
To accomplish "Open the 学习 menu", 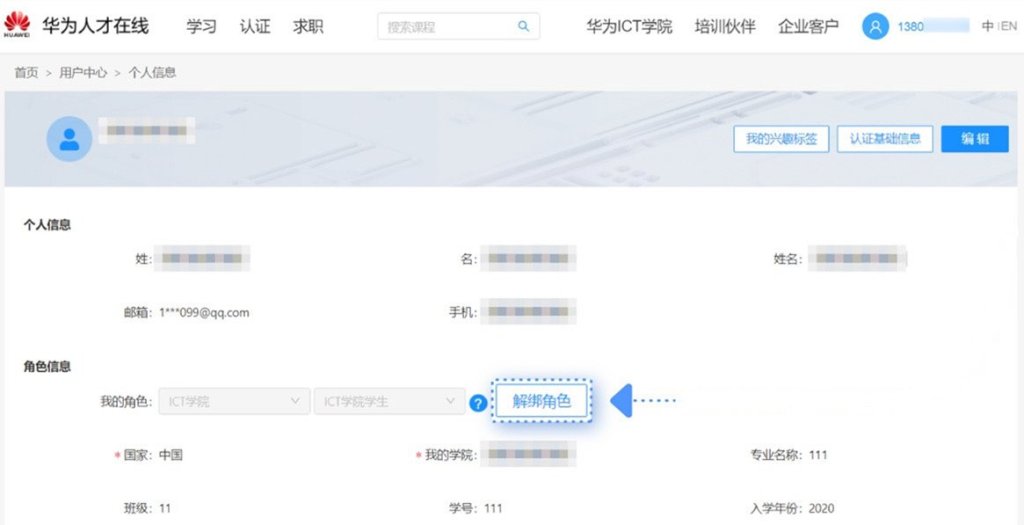I will click(x=201, y=27).
